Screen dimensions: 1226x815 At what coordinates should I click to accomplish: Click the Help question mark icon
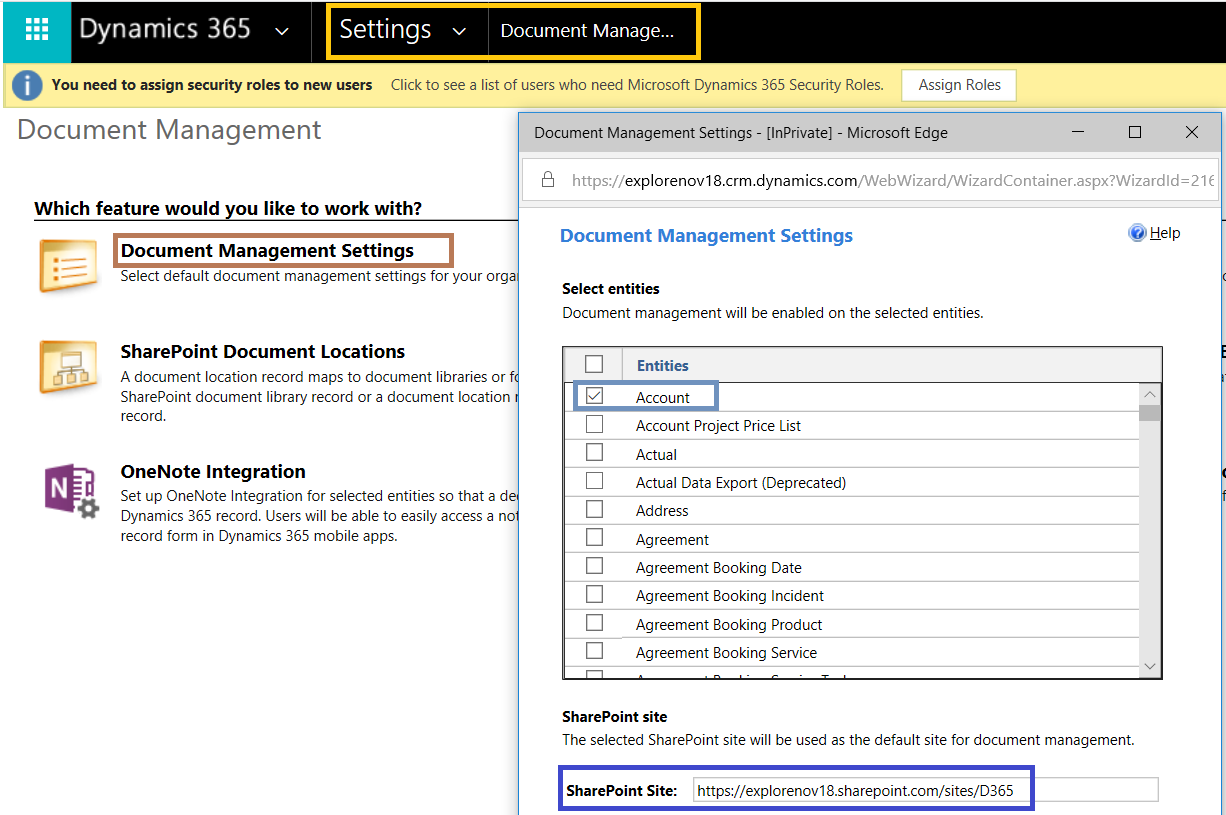[x=1137, y=232]
